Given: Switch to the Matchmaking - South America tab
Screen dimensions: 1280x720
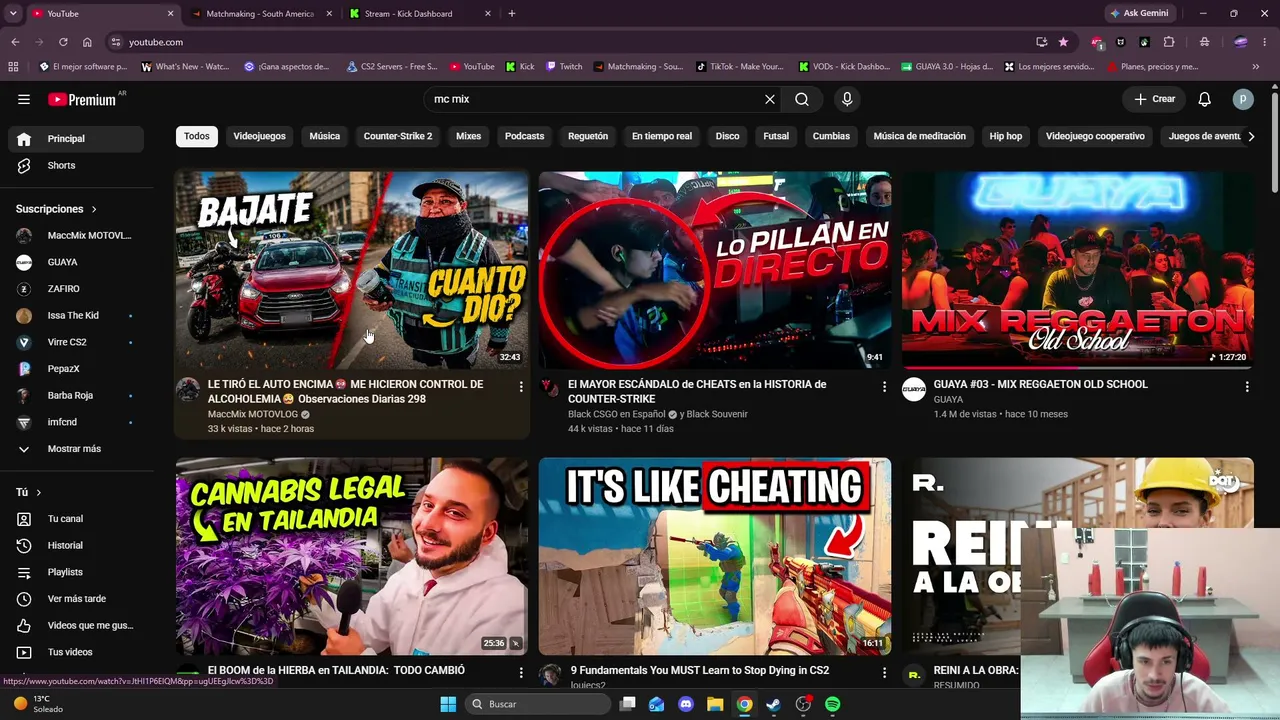Looking at the screenshot, I should click(x=259, y=14).
